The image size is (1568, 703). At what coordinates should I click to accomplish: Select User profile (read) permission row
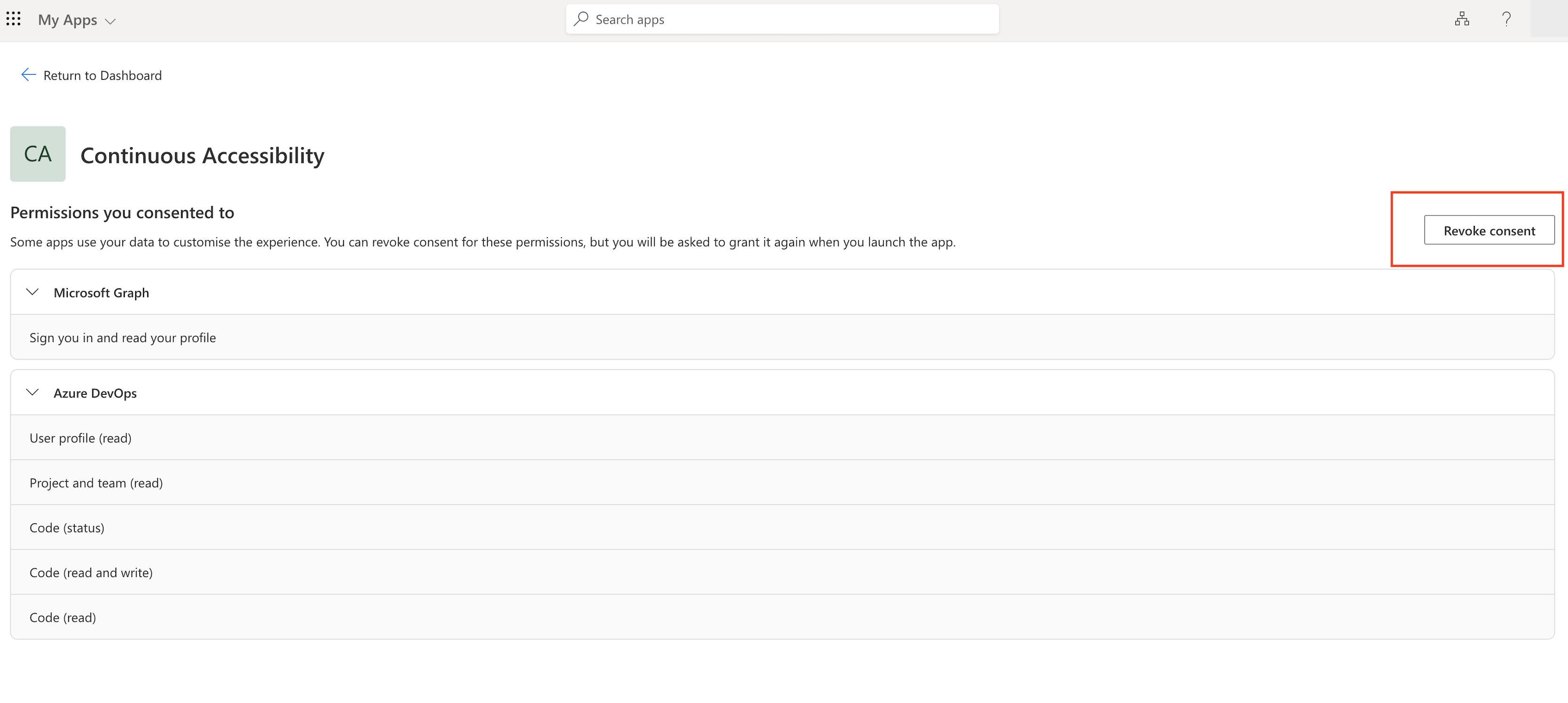(80, 438)
